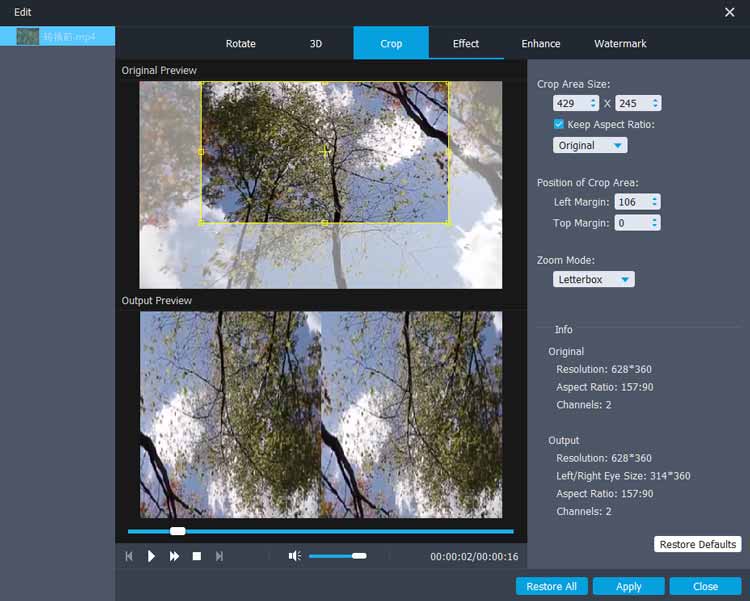Viewport: 750px width, 601px height.
Task: Switch to the Rotate tab
Action: point(240,44)
